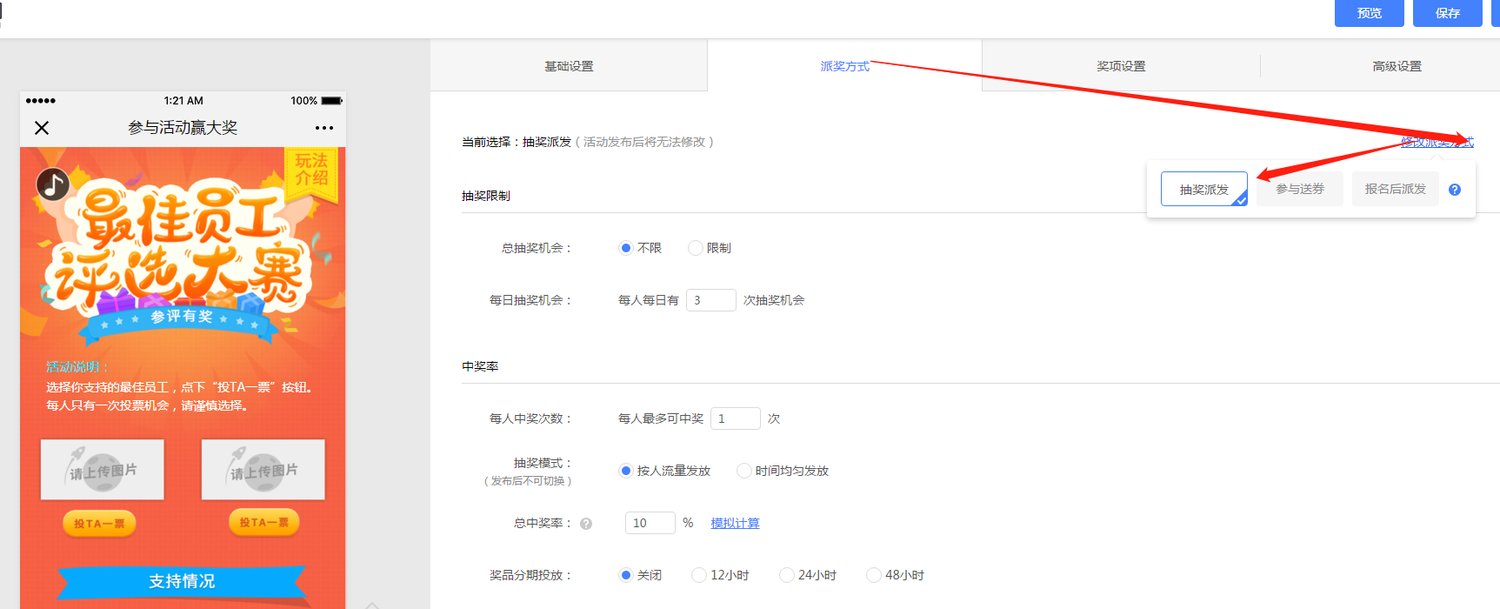This screenshot has width=1500, height=609.
Task: Select 按人流量发放 lottery mode
Action: coord(627,471)
